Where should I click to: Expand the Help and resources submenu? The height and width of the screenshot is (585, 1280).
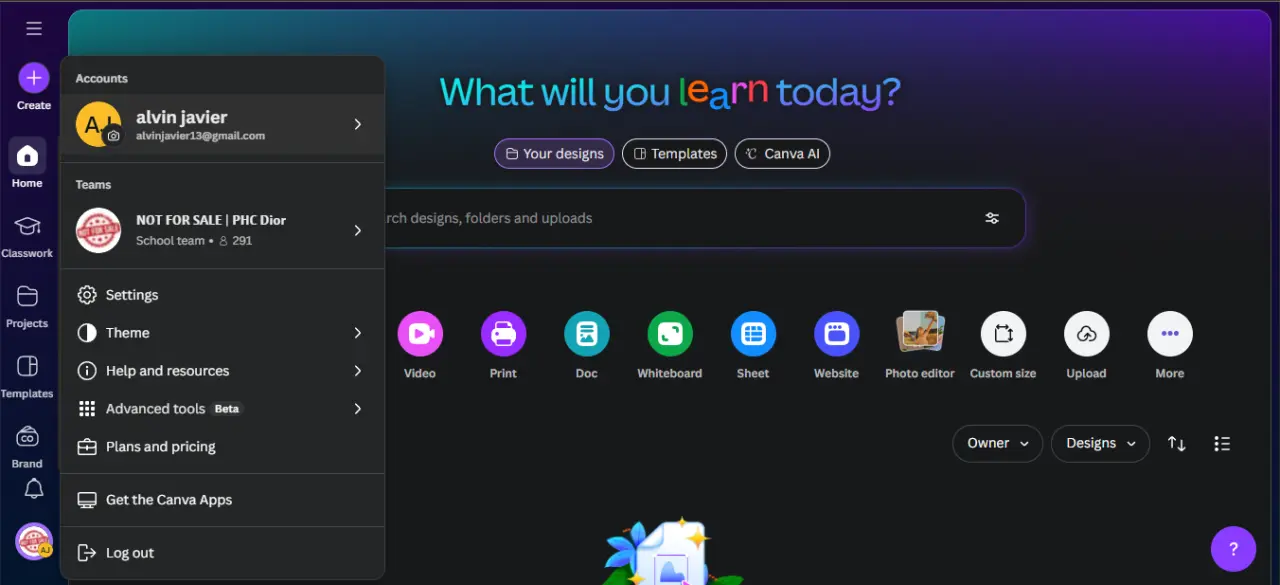point(358,371)
